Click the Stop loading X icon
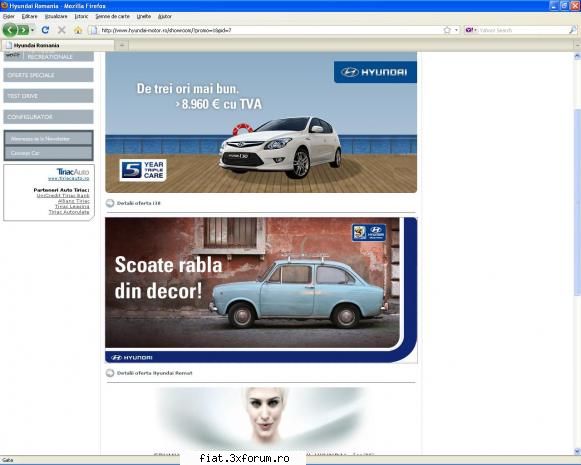Viewport: 581px width, 465px height. (62, 30)
